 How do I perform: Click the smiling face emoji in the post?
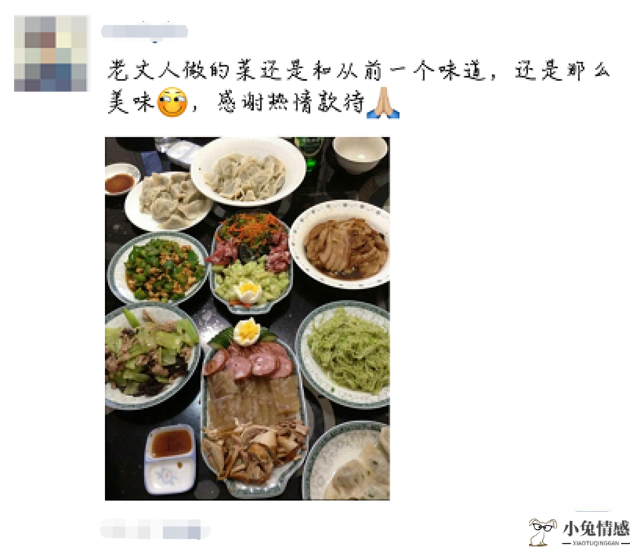(172, 102)
